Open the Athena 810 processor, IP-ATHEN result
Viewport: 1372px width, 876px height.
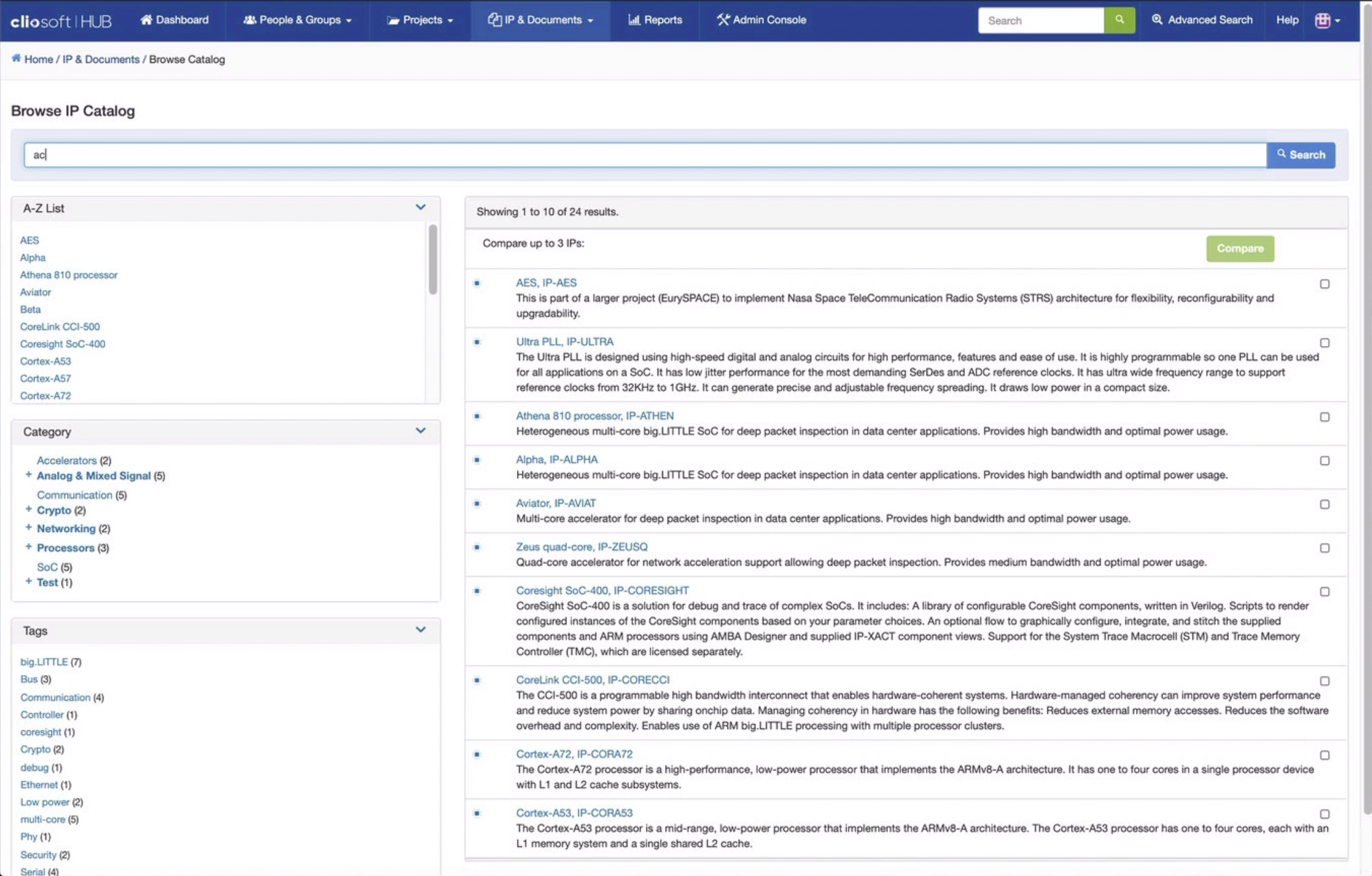pos(595,416)
